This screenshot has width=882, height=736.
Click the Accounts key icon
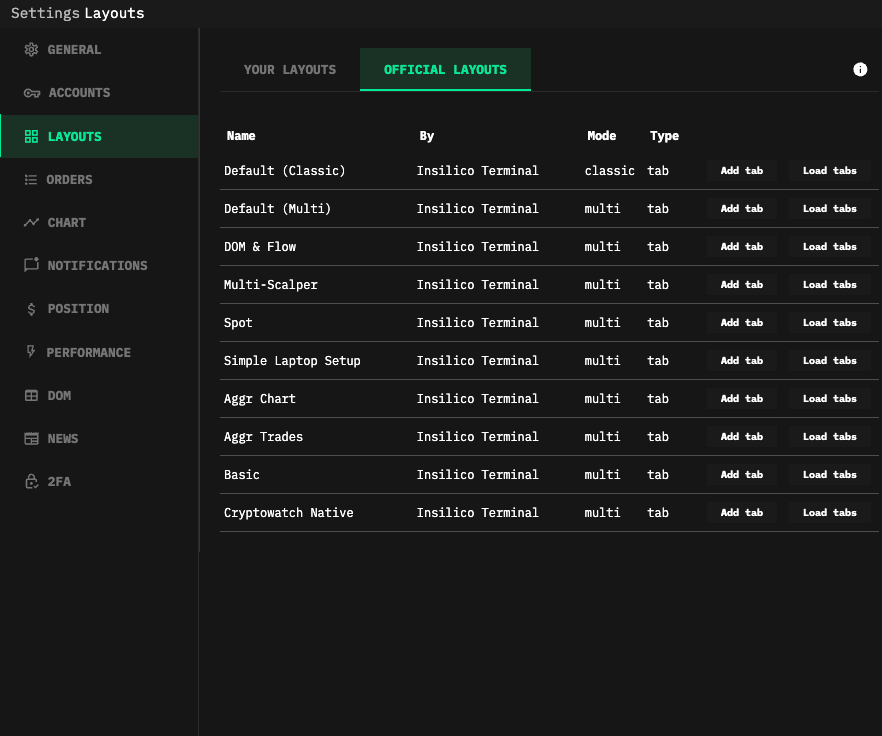pyautogui.click(x=32, y=93)
